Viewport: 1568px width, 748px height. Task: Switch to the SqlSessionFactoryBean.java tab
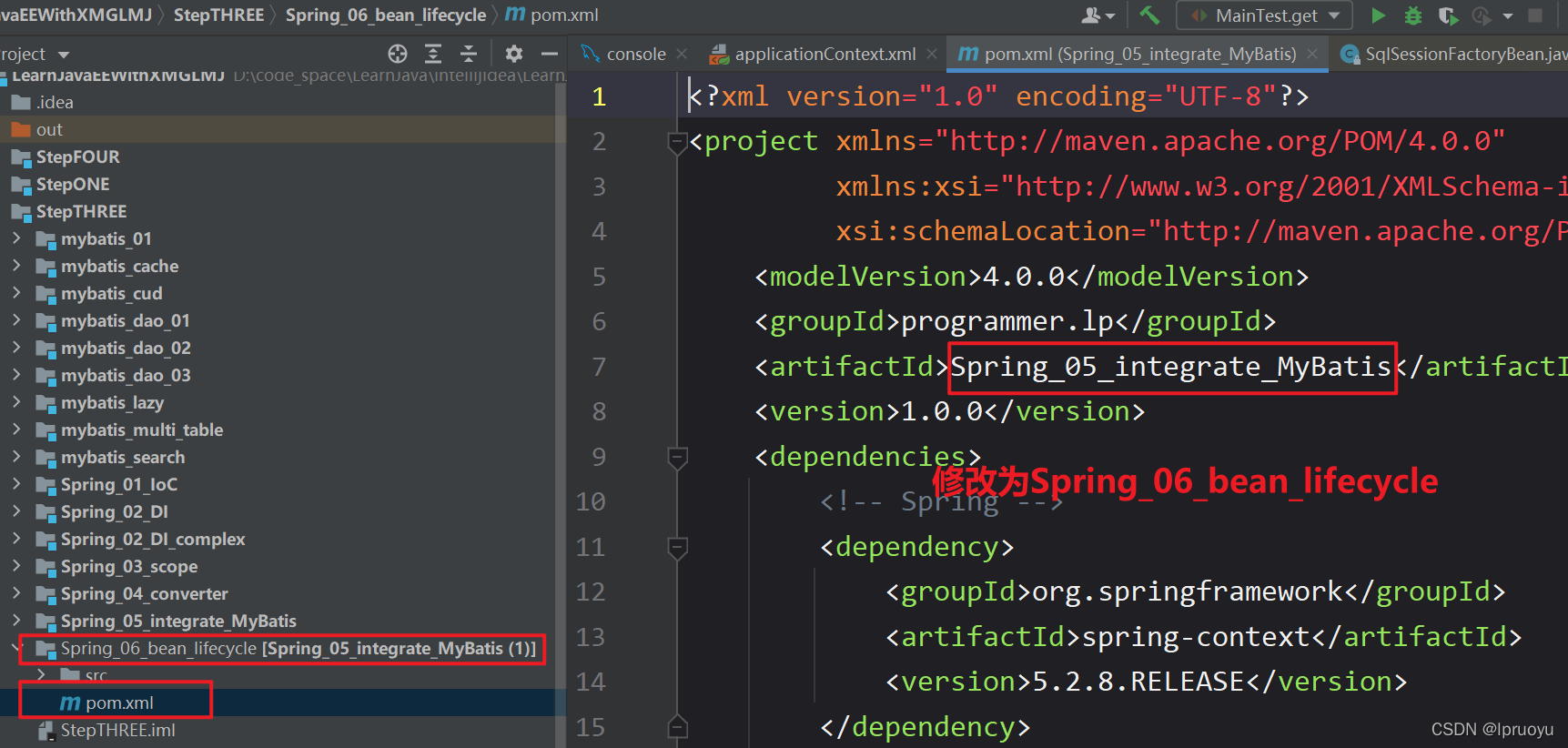1454,55
